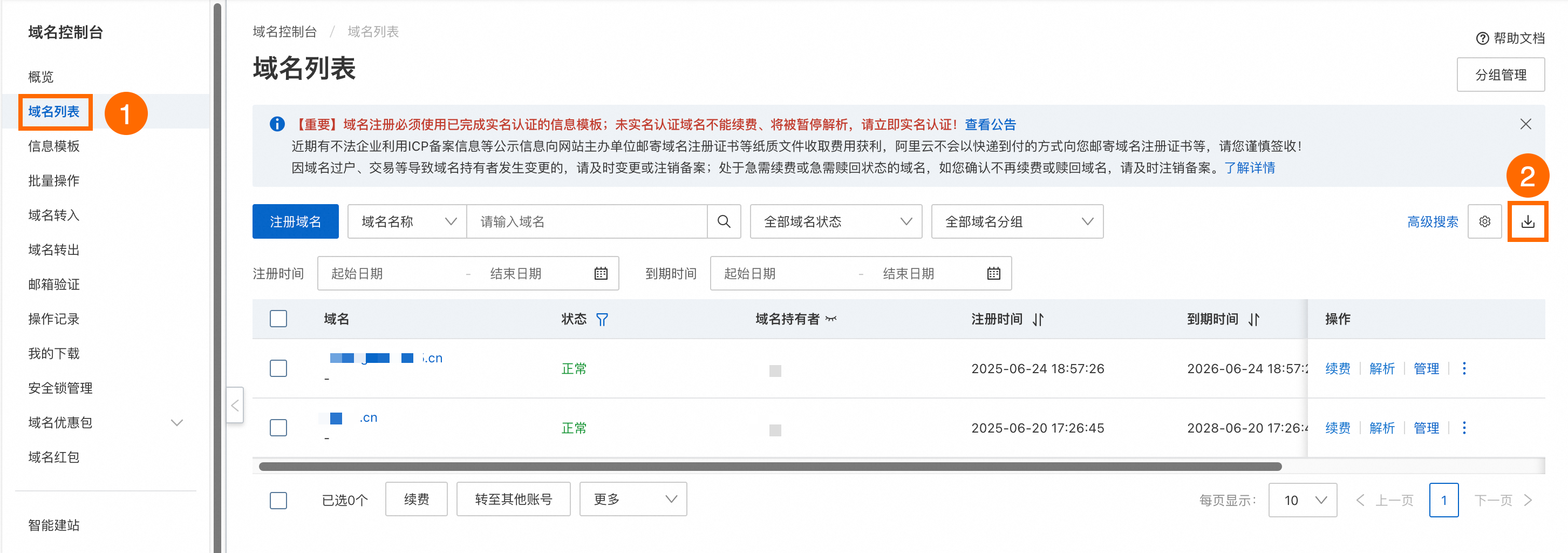Click 分组管理 button
This screenshot has width=1568, height=553.
tap(1501, 75)
